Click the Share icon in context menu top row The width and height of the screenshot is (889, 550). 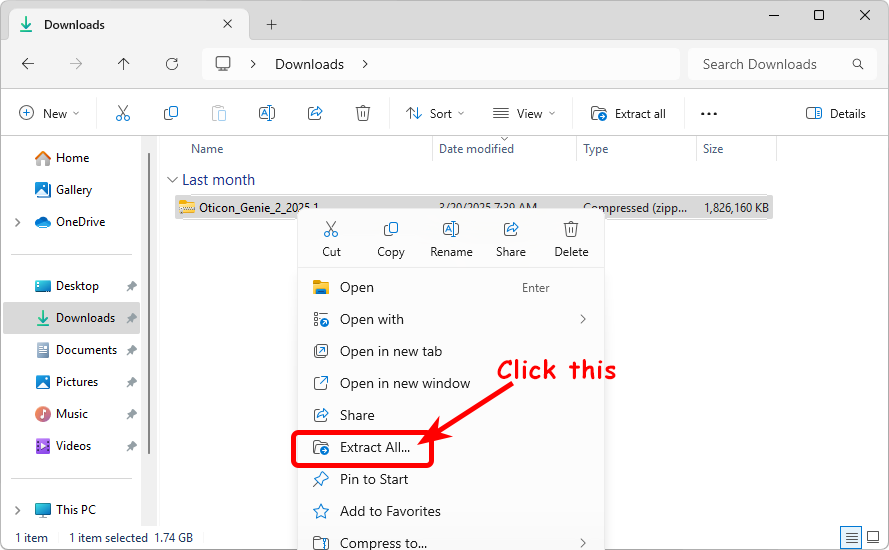tap(511, 230)
